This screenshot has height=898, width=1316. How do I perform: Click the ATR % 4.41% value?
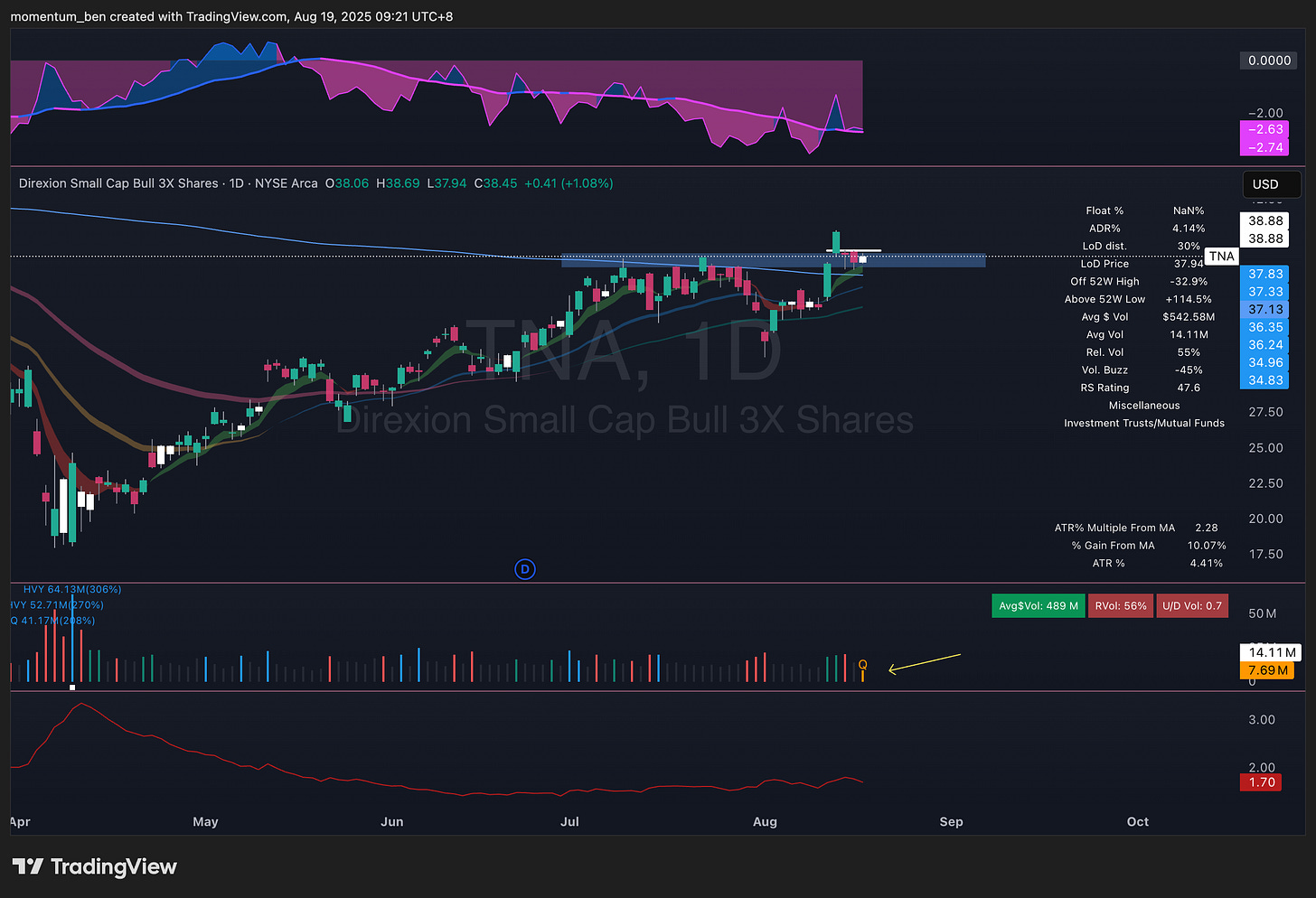coord(1207,564)
